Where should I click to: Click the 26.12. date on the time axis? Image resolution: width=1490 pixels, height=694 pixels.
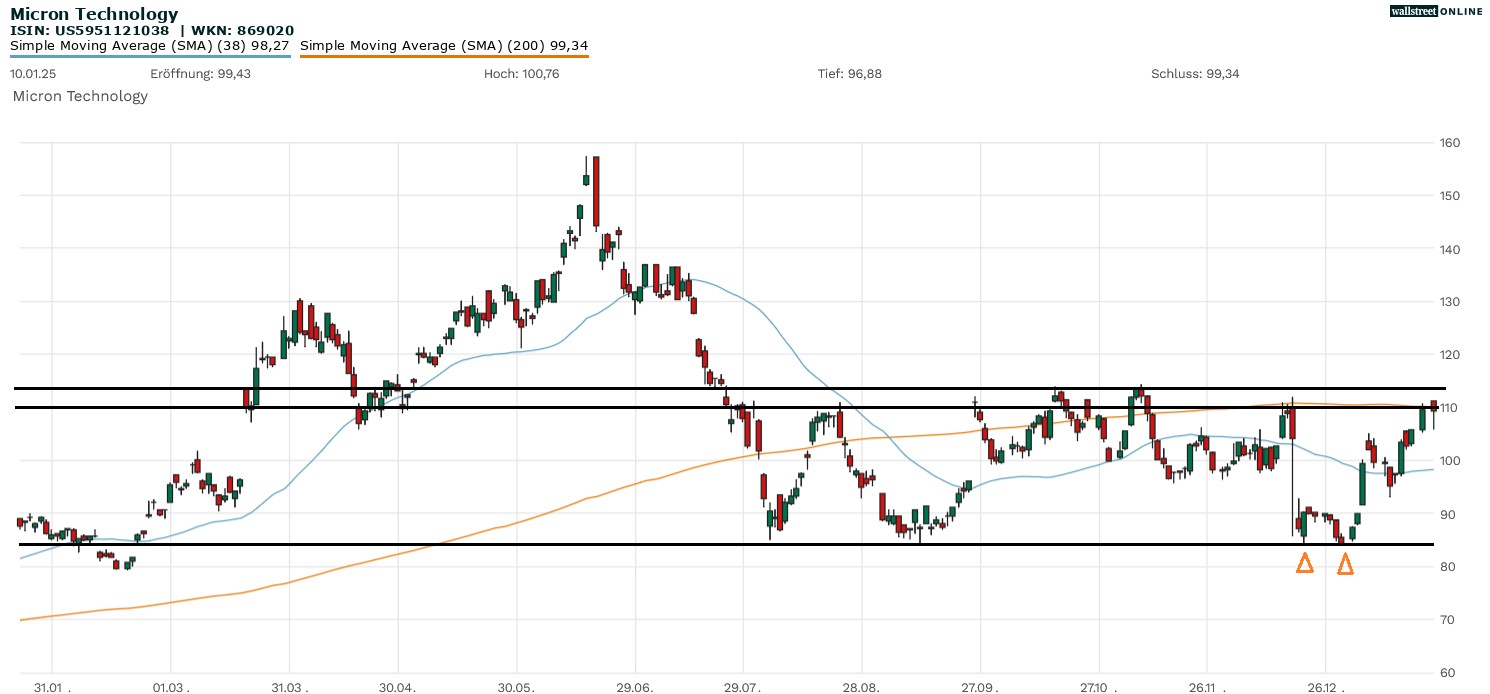tap(1325, 688)
